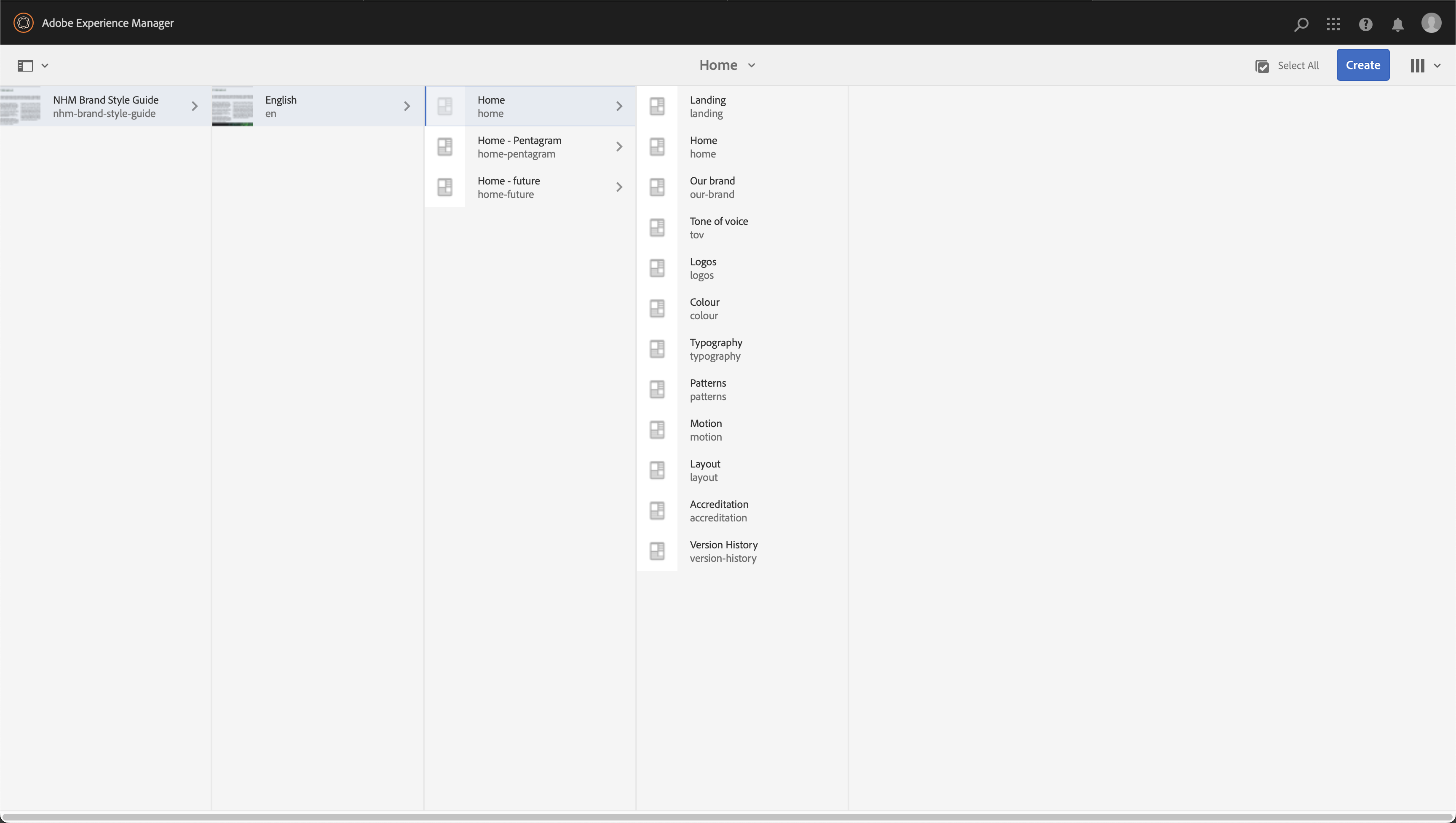This screenshot has height=823, width=1456.
Task: Expand the Home - future chevron
Action: click(619, 187)
